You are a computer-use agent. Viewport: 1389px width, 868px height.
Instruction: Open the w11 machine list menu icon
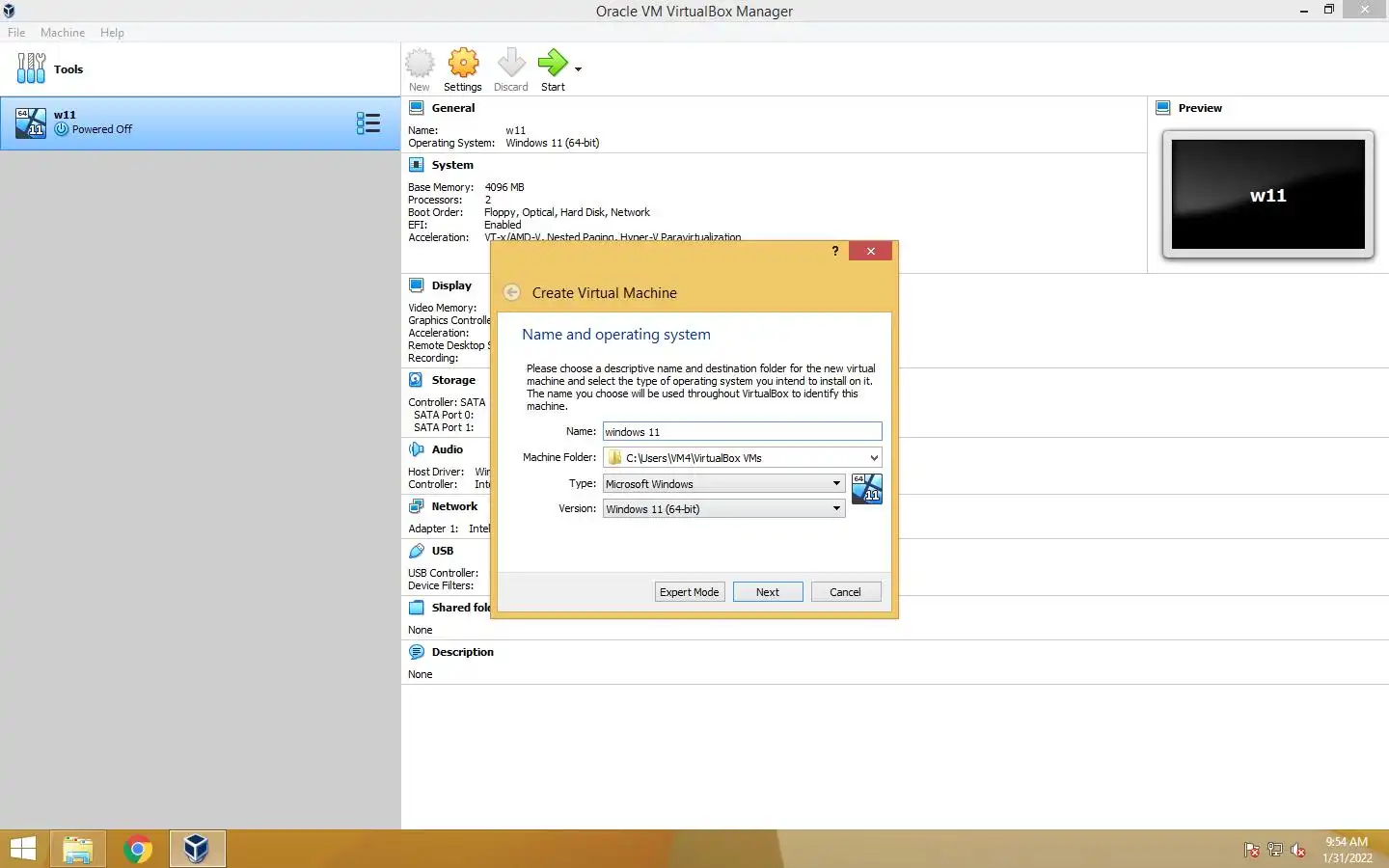[x=368, y=122]
